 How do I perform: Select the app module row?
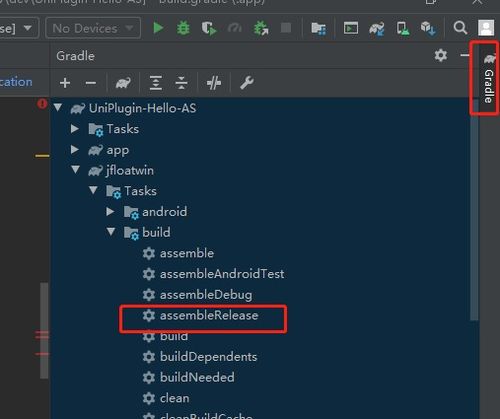(265, 150)
